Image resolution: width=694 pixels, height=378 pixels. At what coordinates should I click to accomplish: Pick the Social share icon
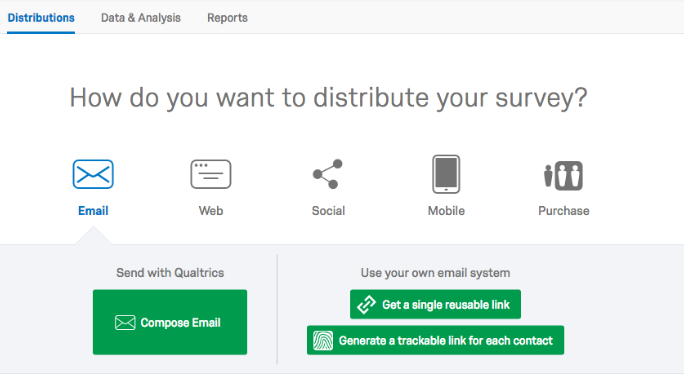tap(328, 174)
